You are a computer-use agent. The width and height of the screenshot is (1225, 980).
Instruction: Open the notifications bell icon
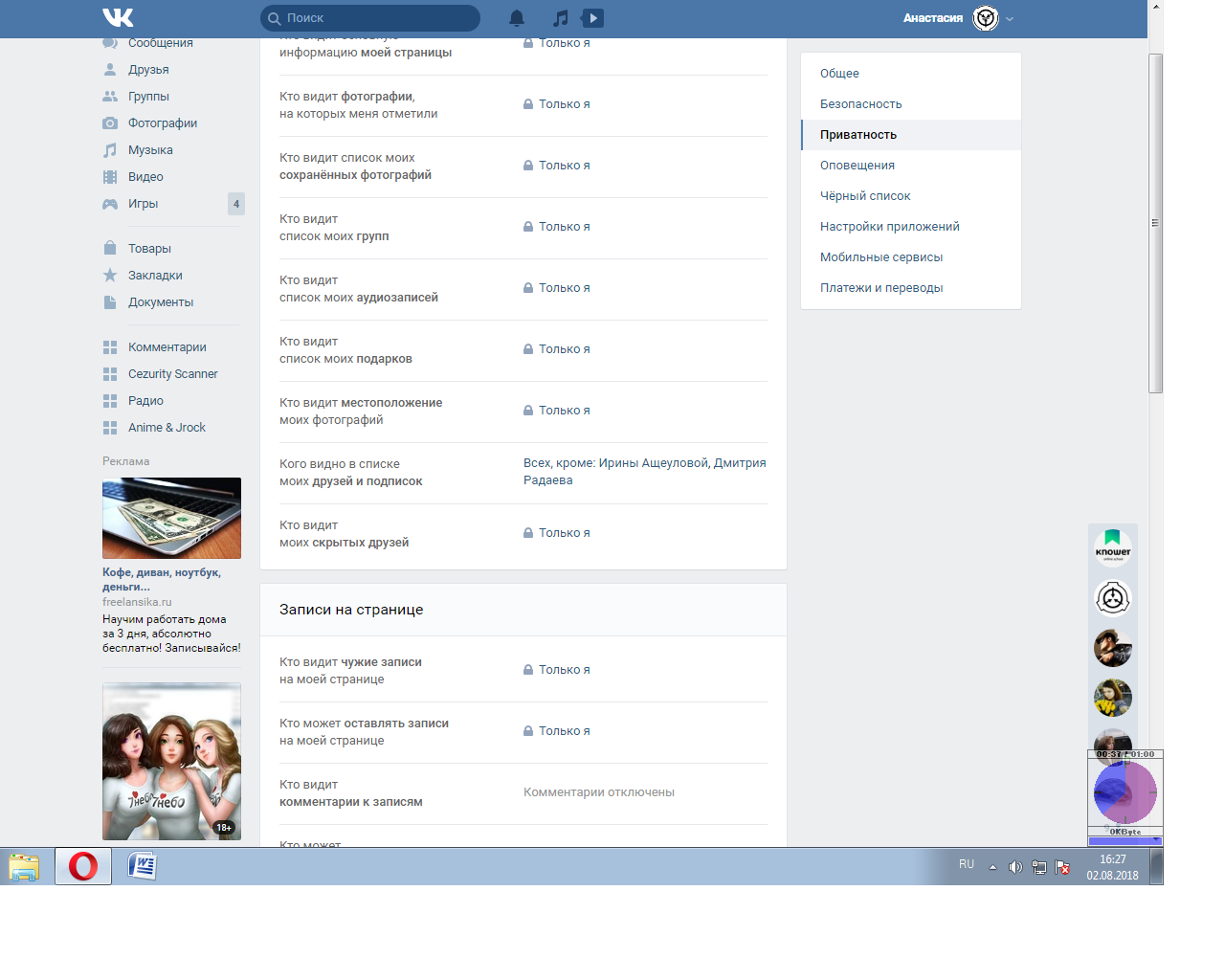[x=517, y=18]
